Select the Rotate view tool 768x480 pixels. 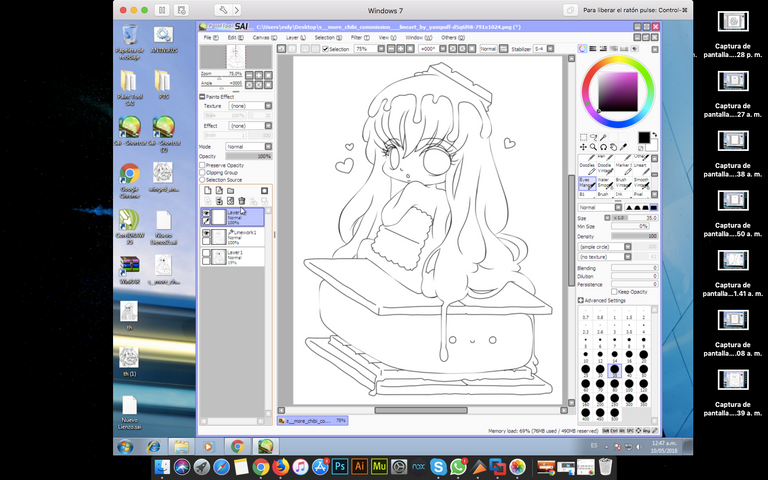coord(603,147)
